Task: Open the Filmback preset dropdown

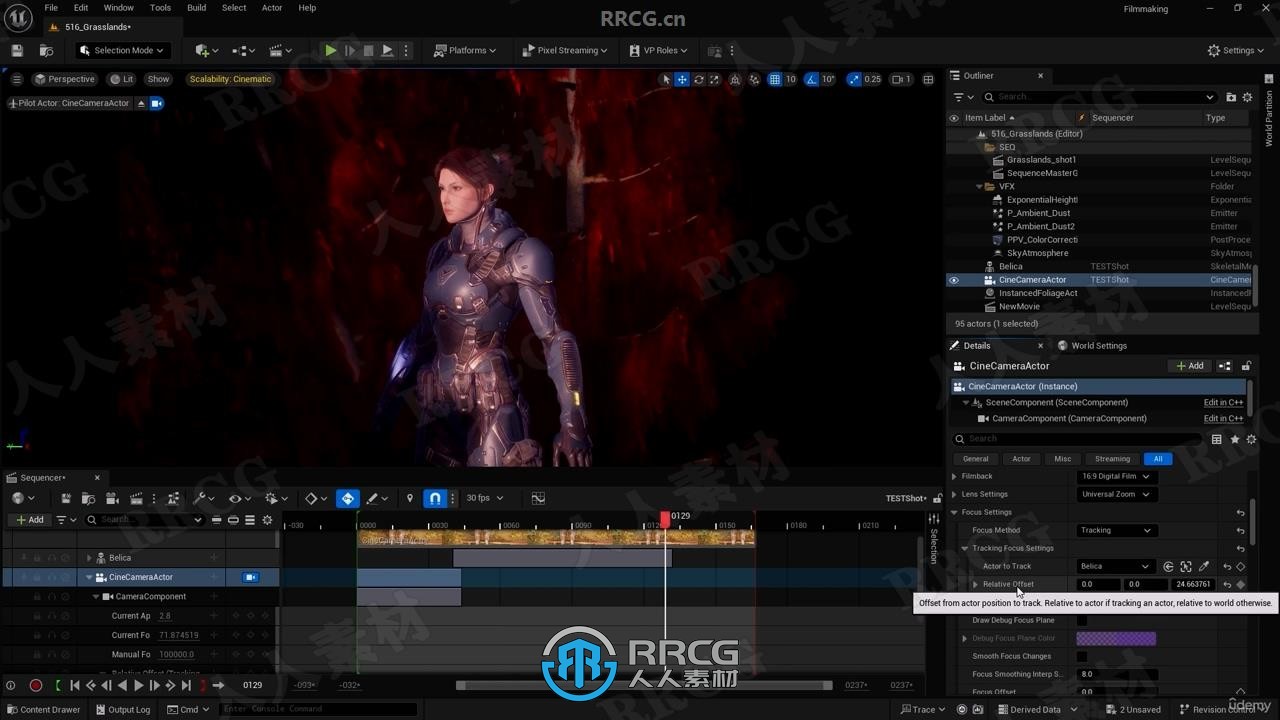Action: [x=1115, y=476]
